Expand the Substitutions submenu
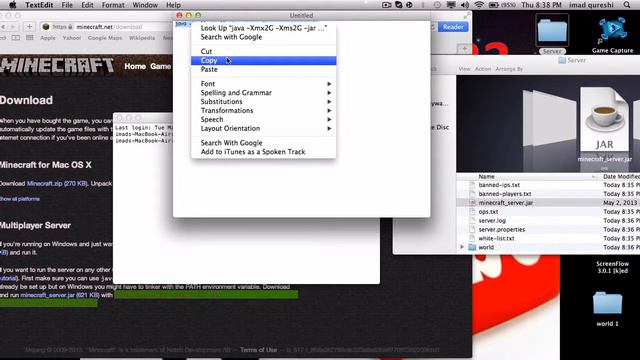 (x=263, y=102)
